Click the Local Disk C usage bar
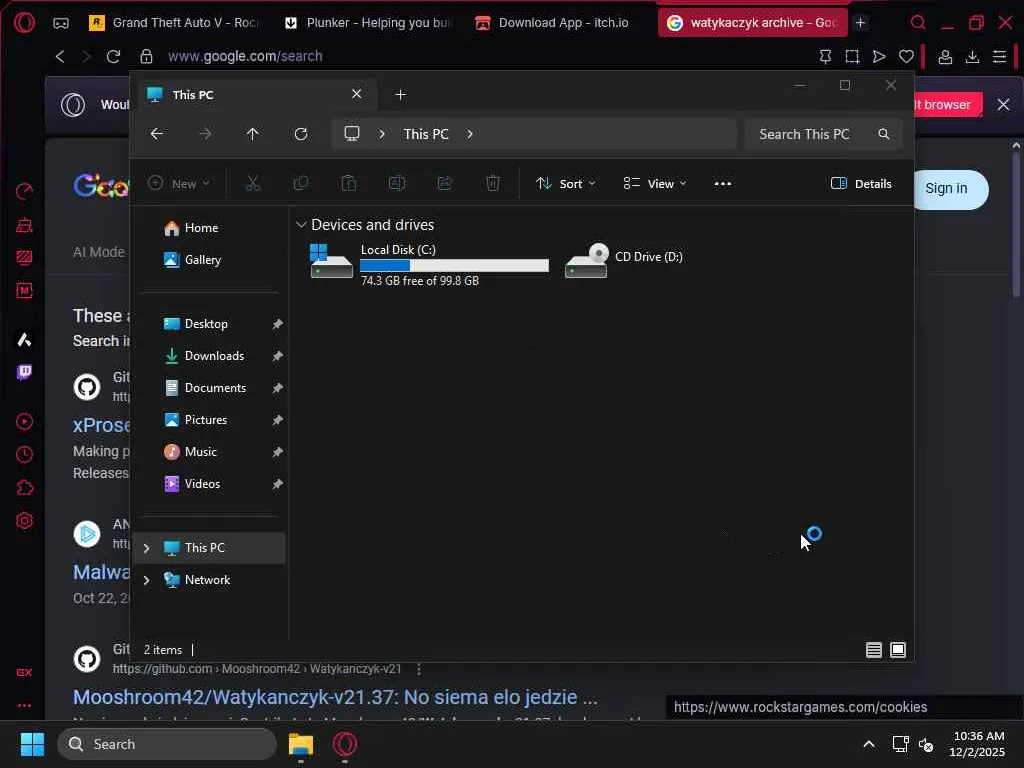 (454, 265)
